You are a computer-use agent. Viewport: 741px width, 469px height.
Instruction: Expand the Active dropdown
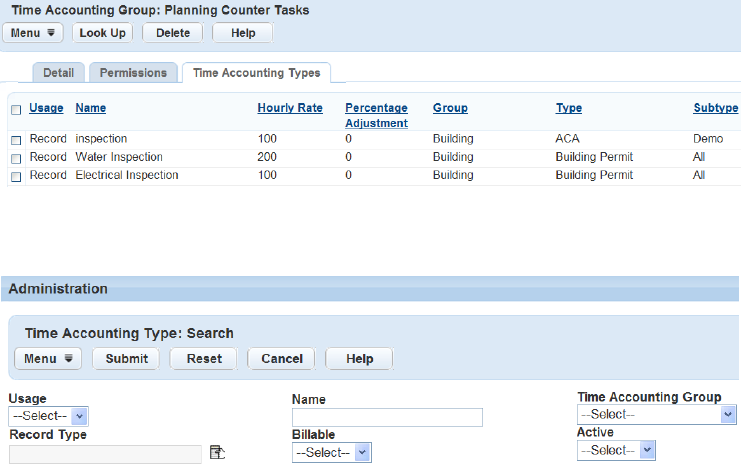[616, 450]
